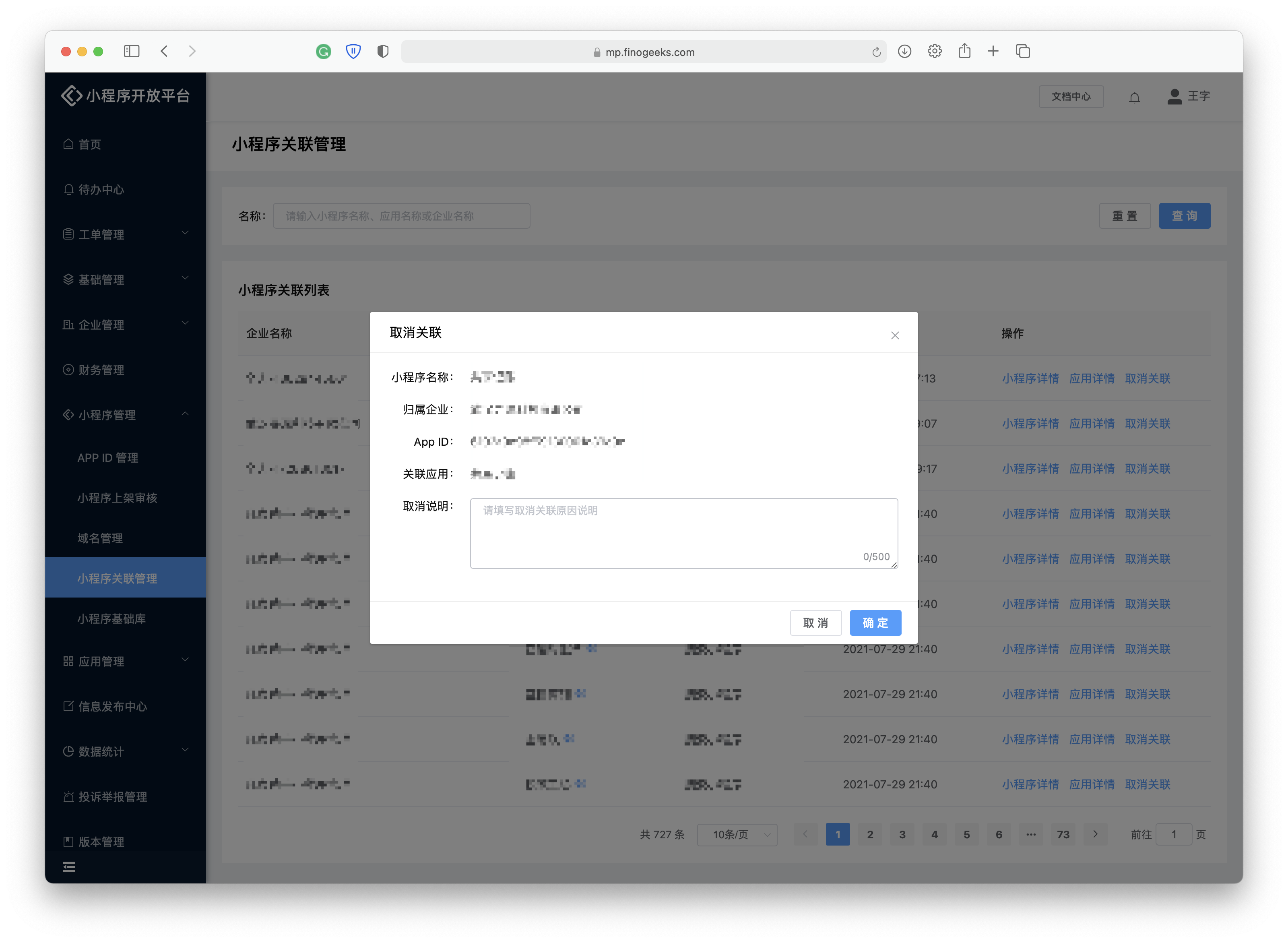The width and height of the screenshot is (1288, 943).
Task: Click the 应用管理 grid icon
Action: click(x=68, y=661)
